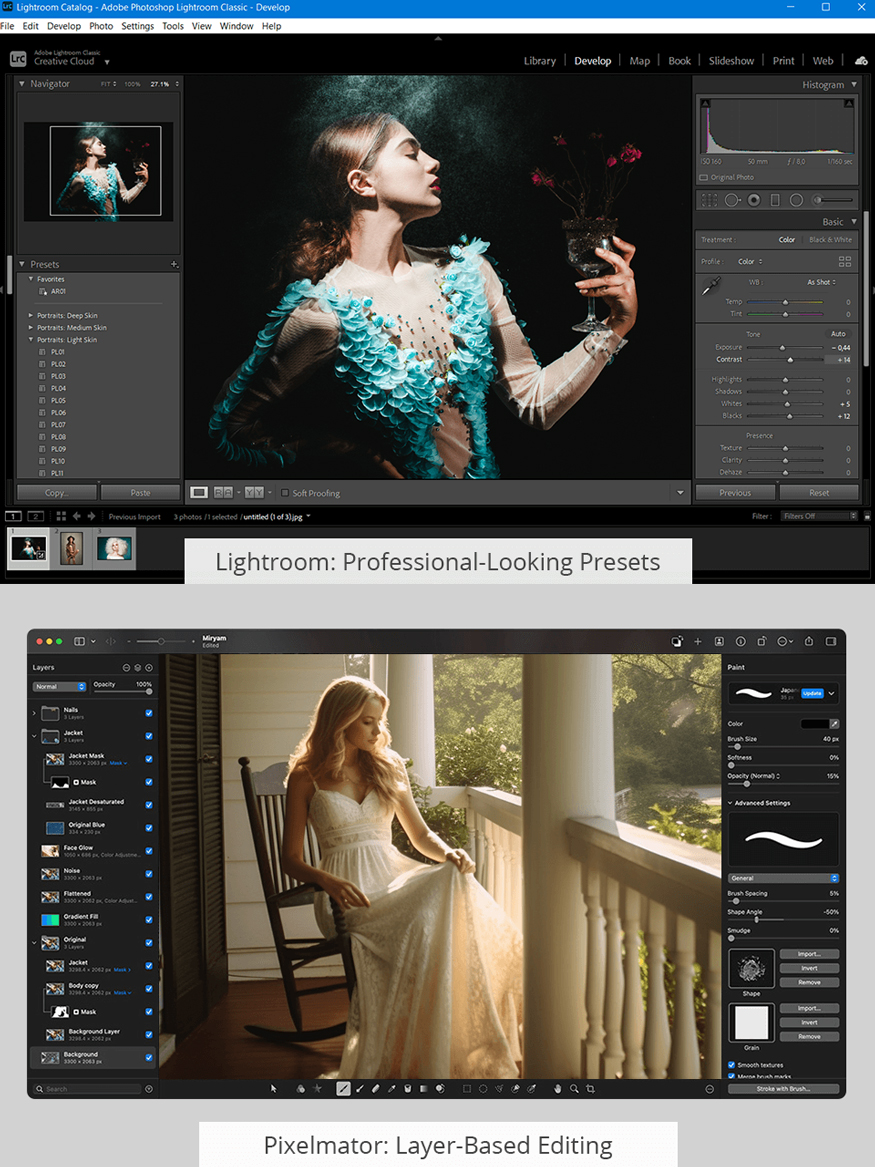Collapse the Histogram panel triangle
The image size is (875, 1167).
854,85
